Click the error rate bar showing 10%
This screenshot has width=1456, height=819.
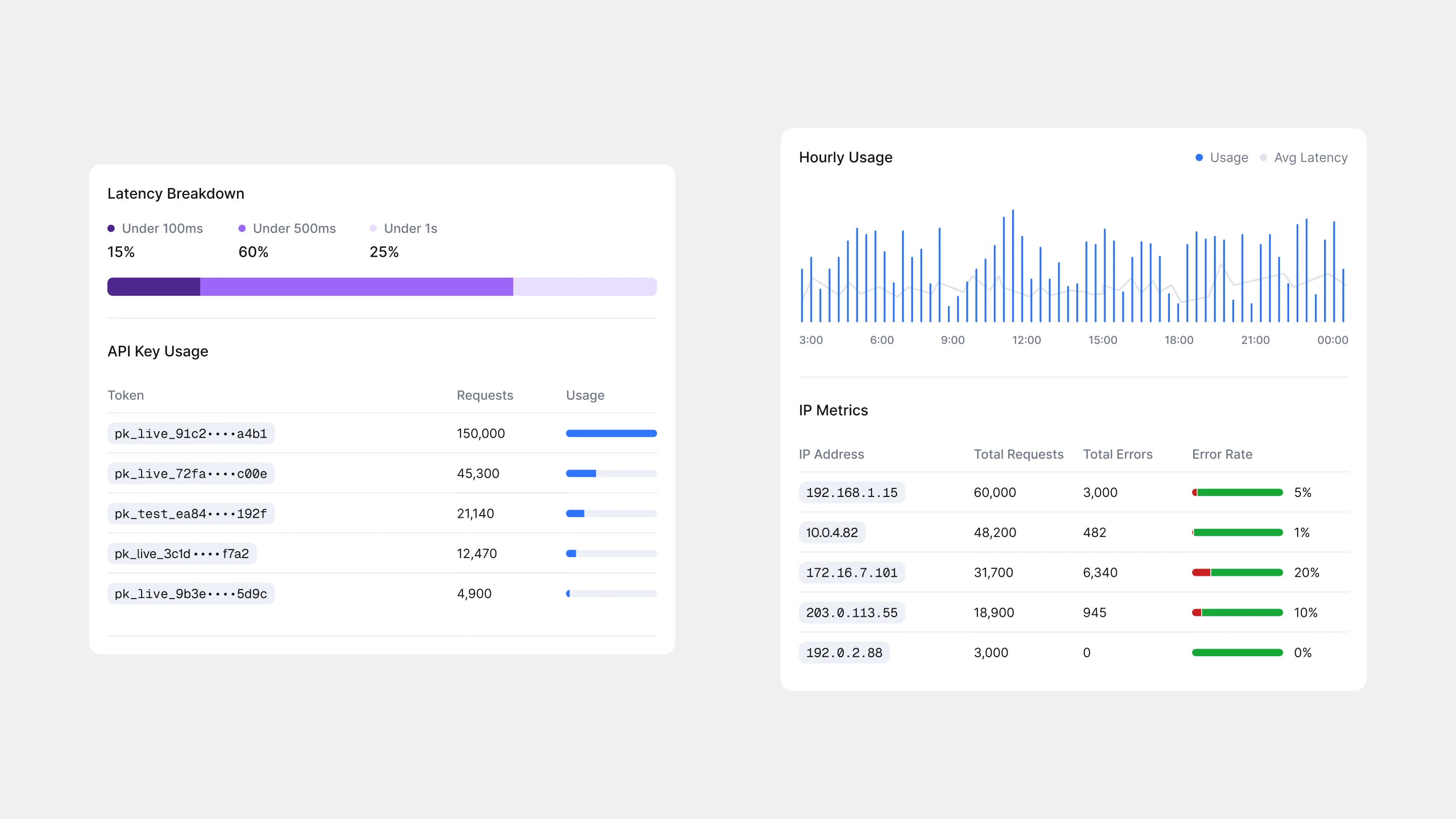pos(1238,613)
